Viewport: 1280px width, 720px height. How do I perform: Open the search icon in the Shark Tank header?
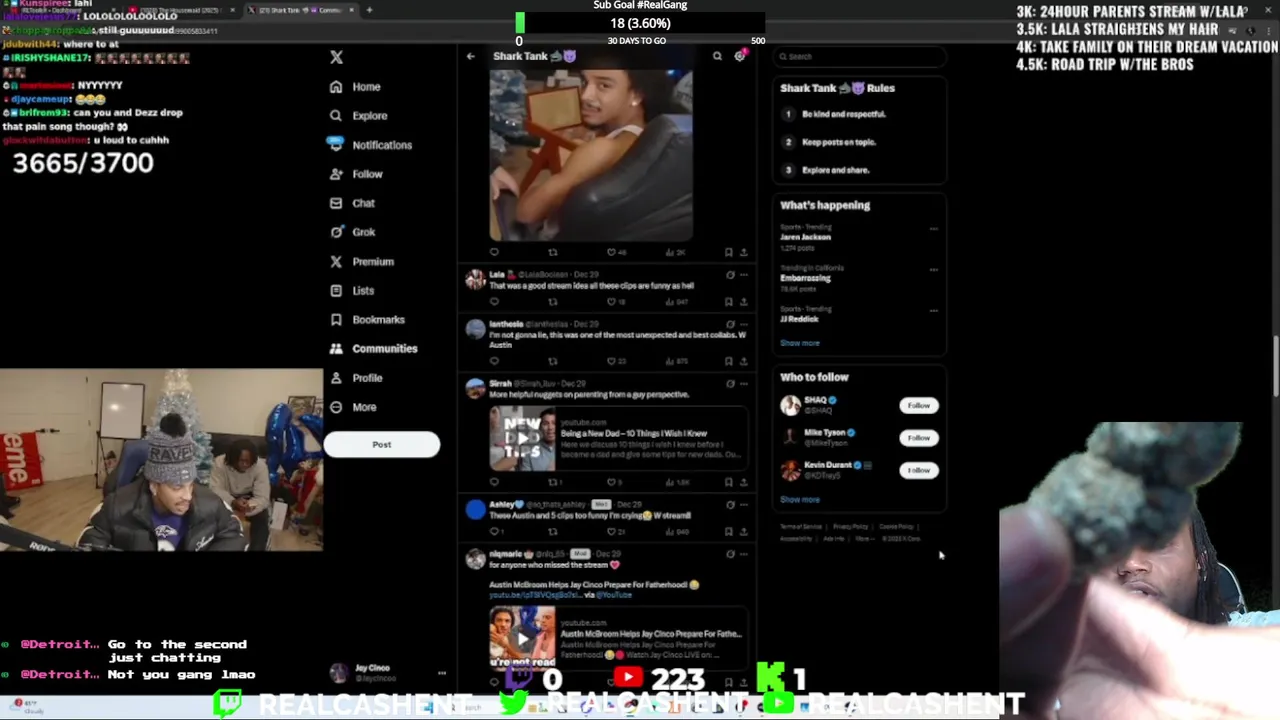(717, 56)
